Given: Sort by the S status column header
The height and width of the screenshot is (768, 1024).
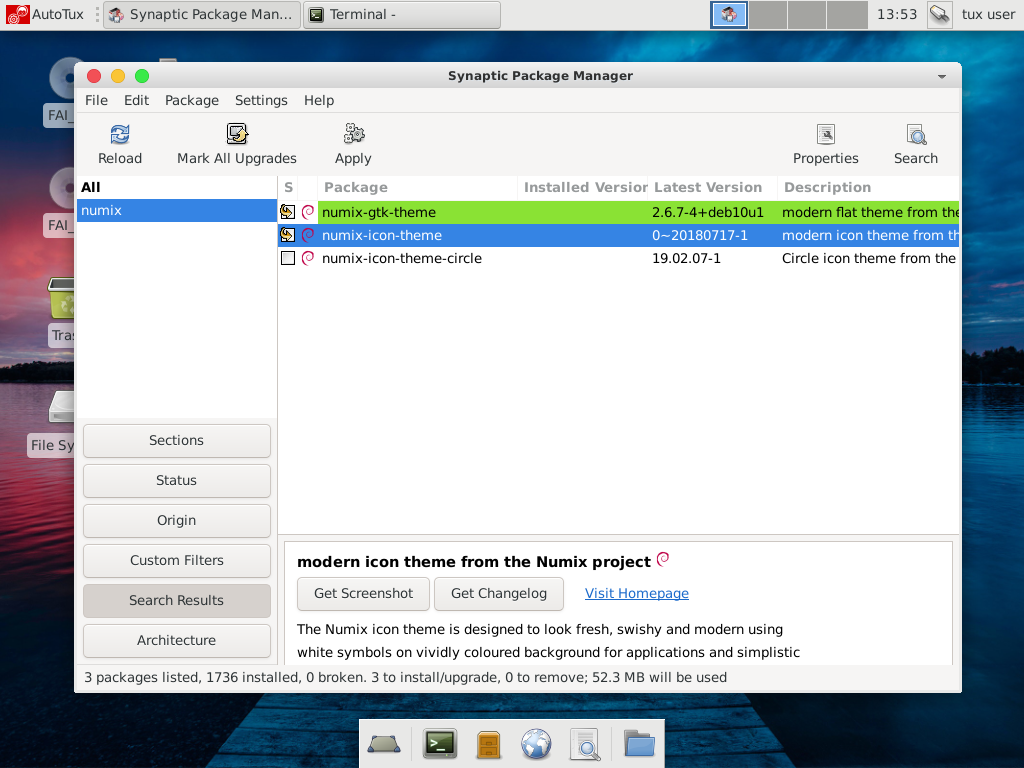Looking at the screenshot, I should point(288,187).
